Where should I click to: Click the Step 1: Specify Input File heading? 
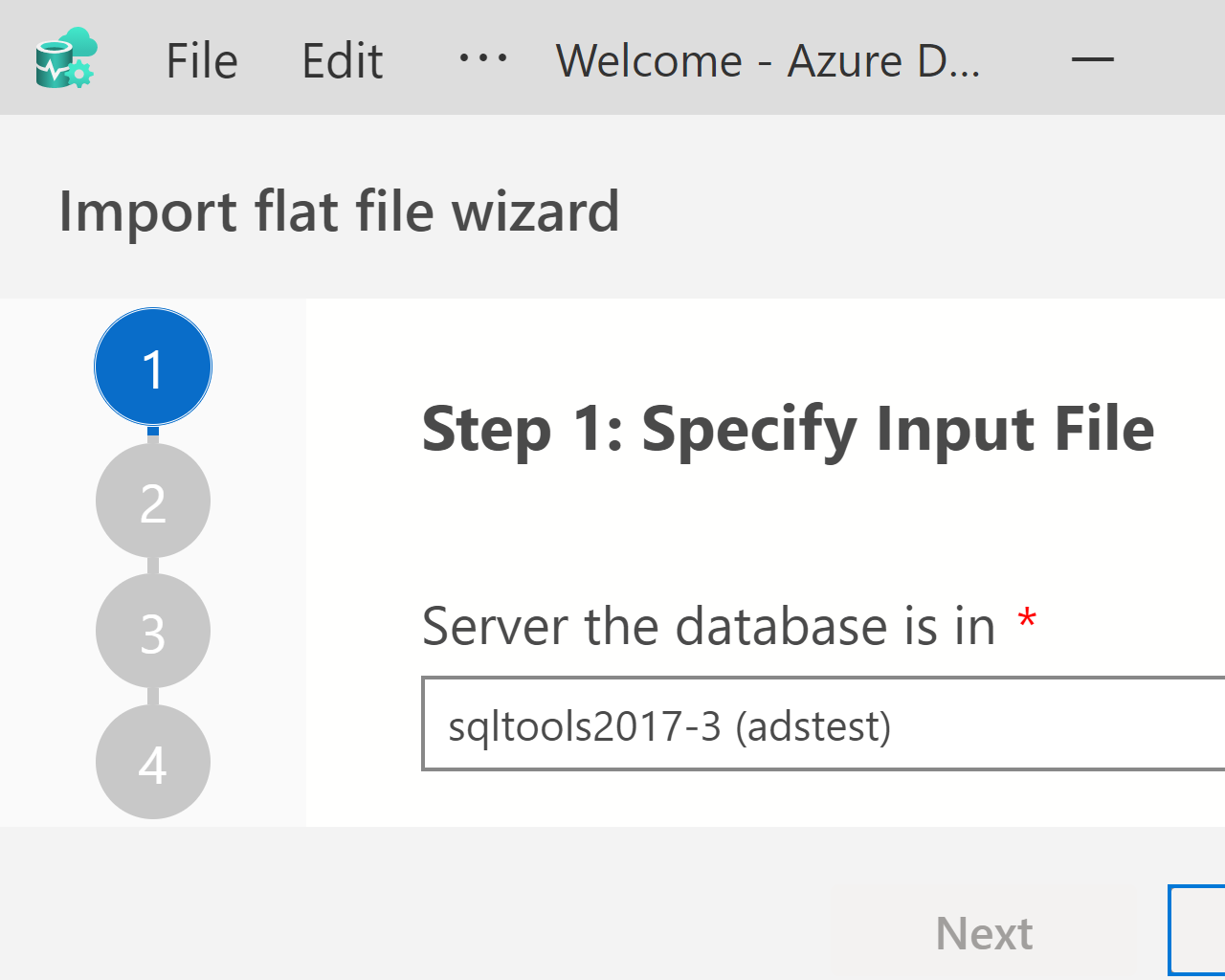(787, 430)
